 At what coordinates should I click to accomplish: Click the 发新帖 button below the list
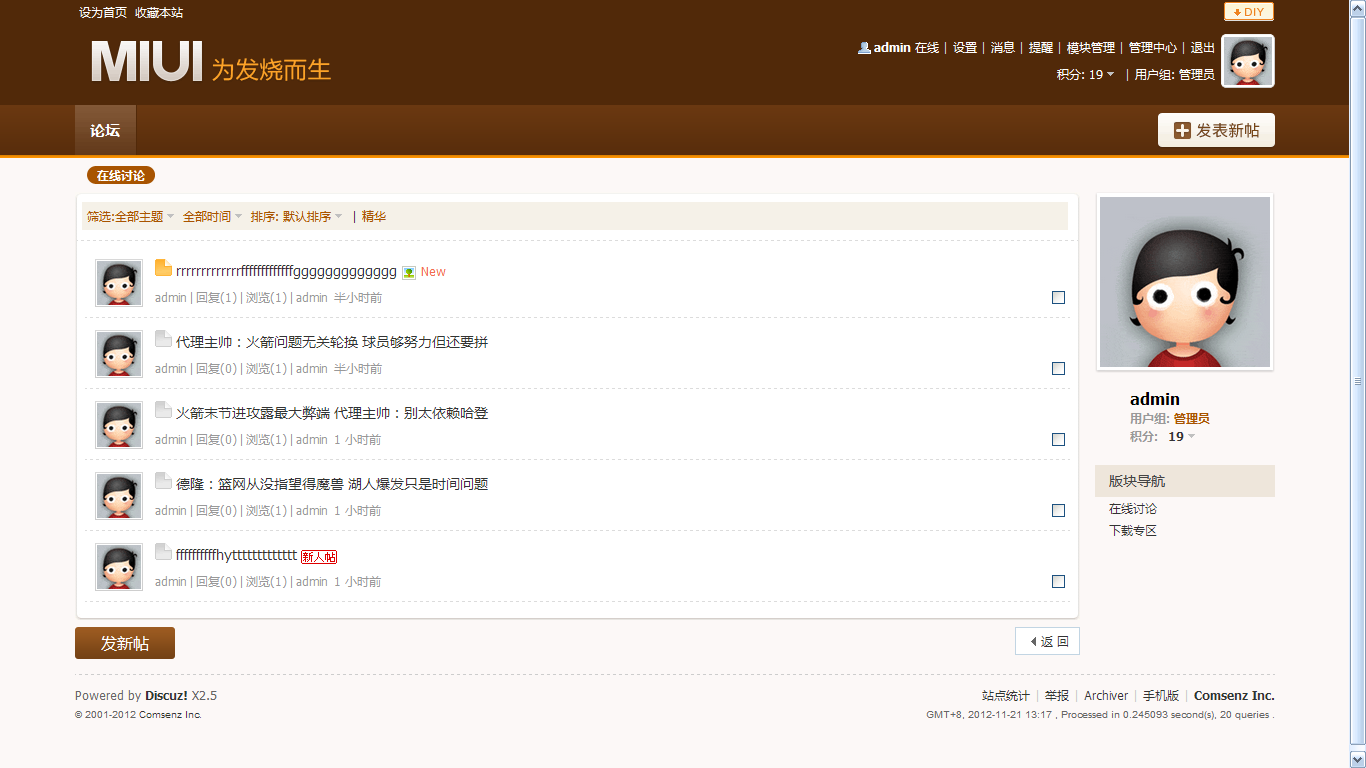(125, 643)
